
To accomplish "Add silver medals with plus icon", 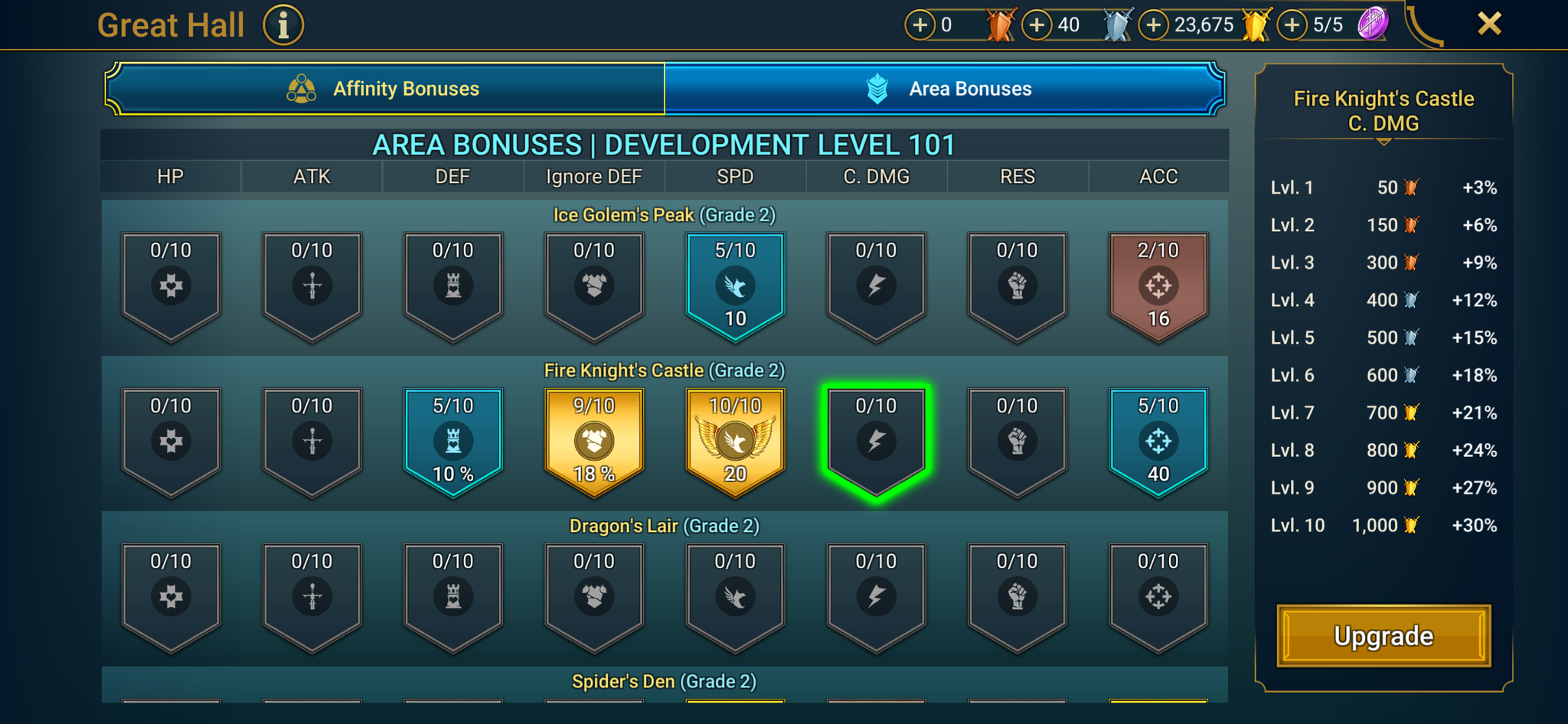I will coord(1037,25).
